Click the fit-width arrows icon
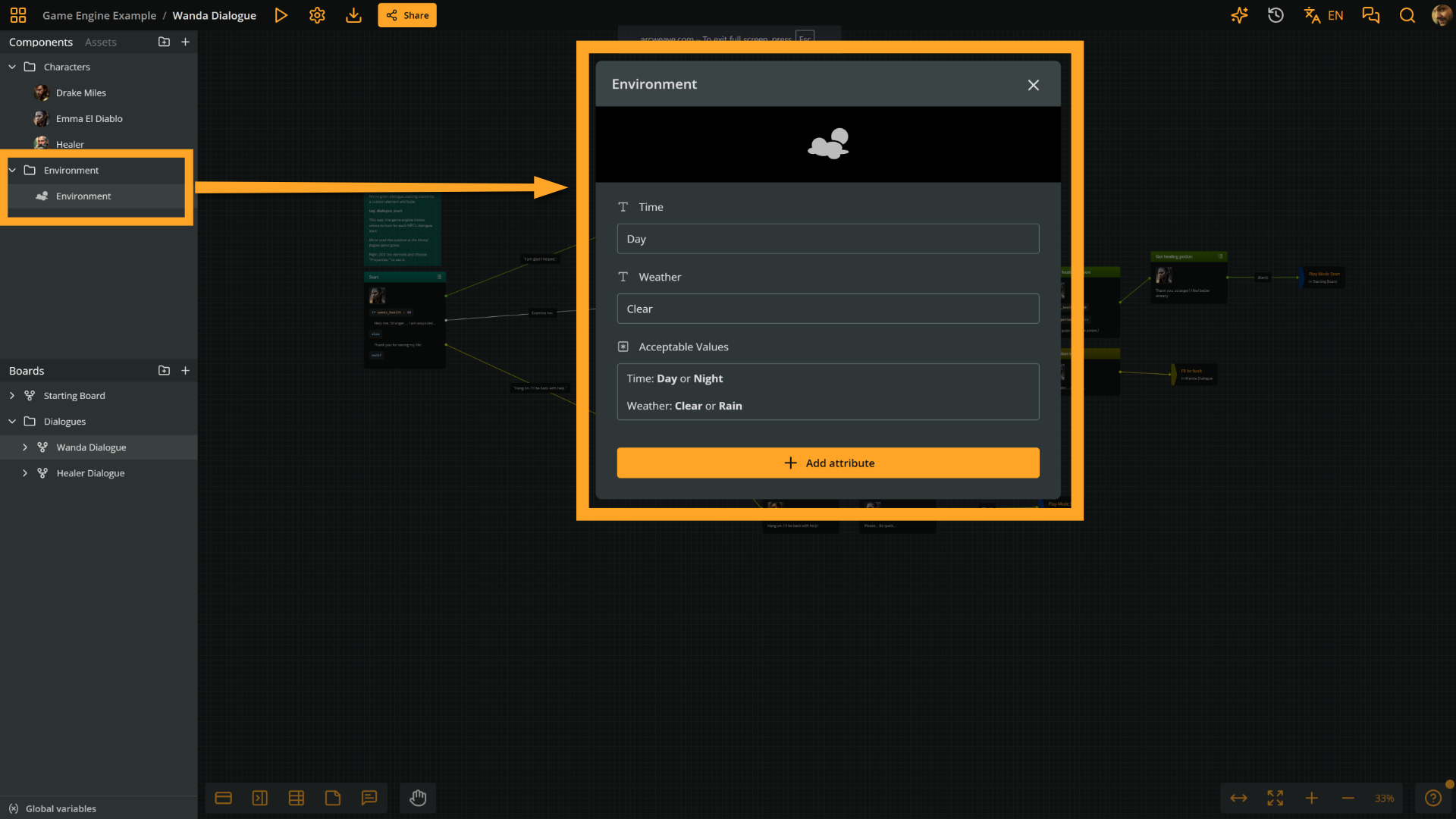Viewport: 1456px width, 819px height. tap(1238, 798)
